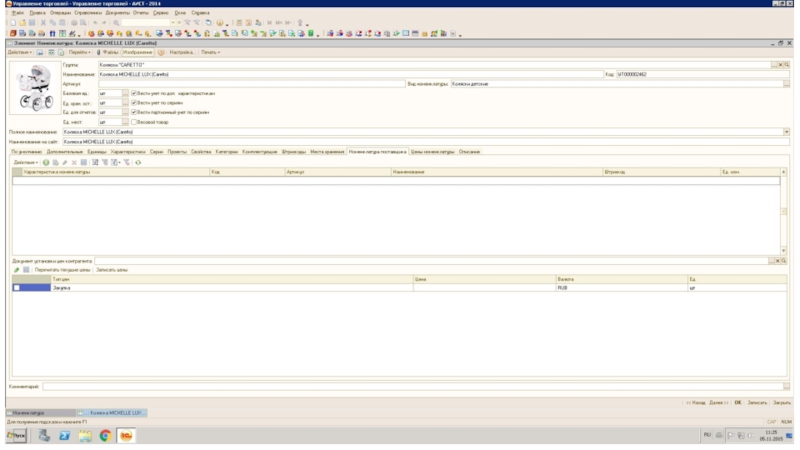Open Chrome from the Windows taskbar

[105, 436]
